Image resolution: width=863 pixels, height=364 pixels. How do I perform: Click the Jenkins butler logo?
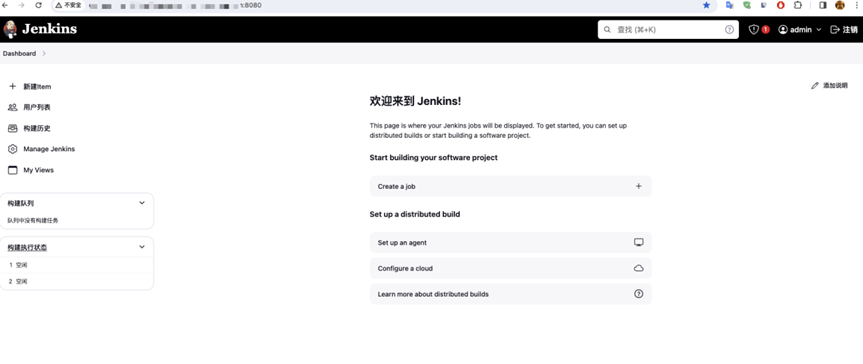coord(10,29)
